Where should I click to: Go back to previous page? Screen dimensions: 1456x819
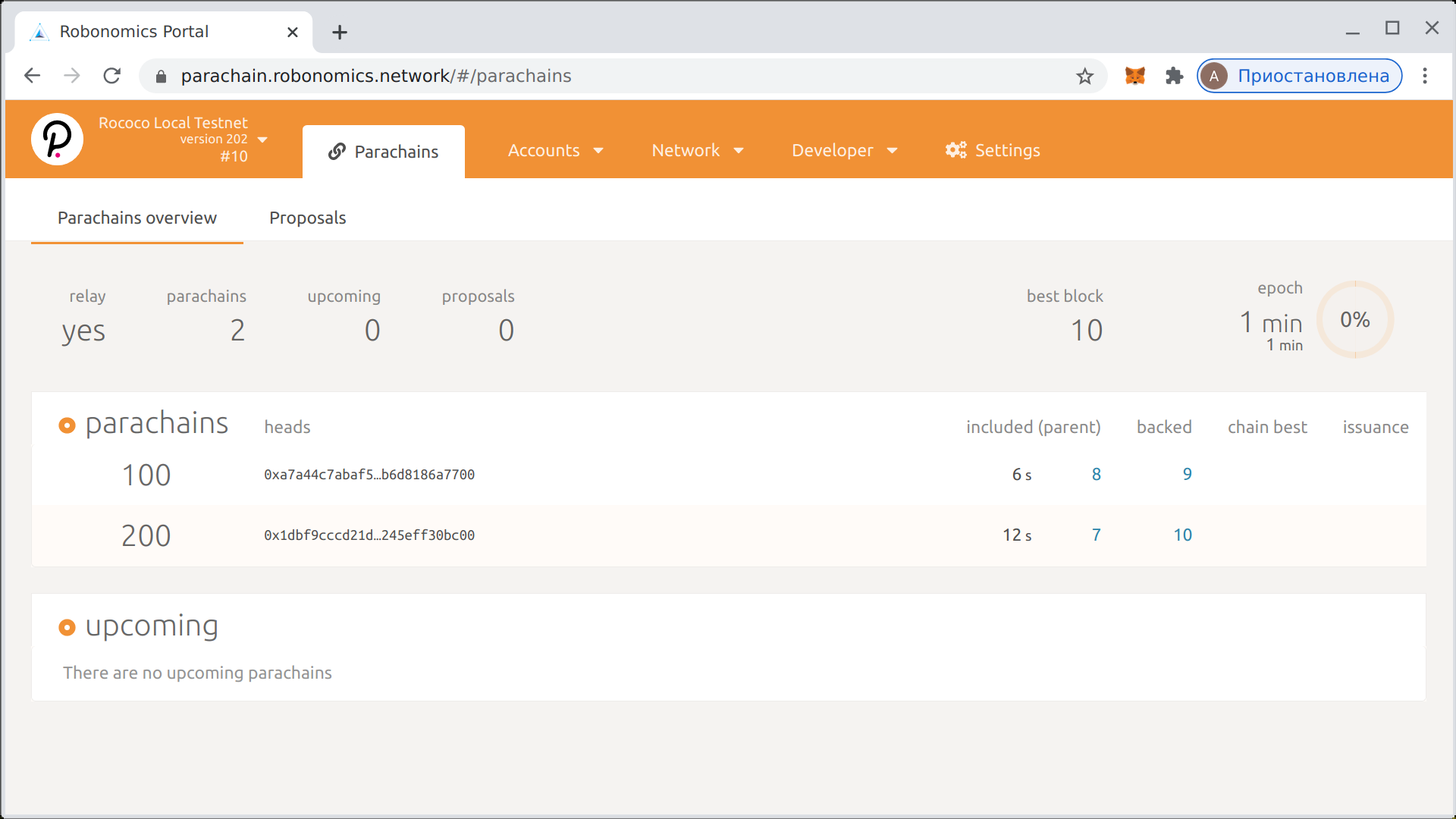click(x=32, y=76)
